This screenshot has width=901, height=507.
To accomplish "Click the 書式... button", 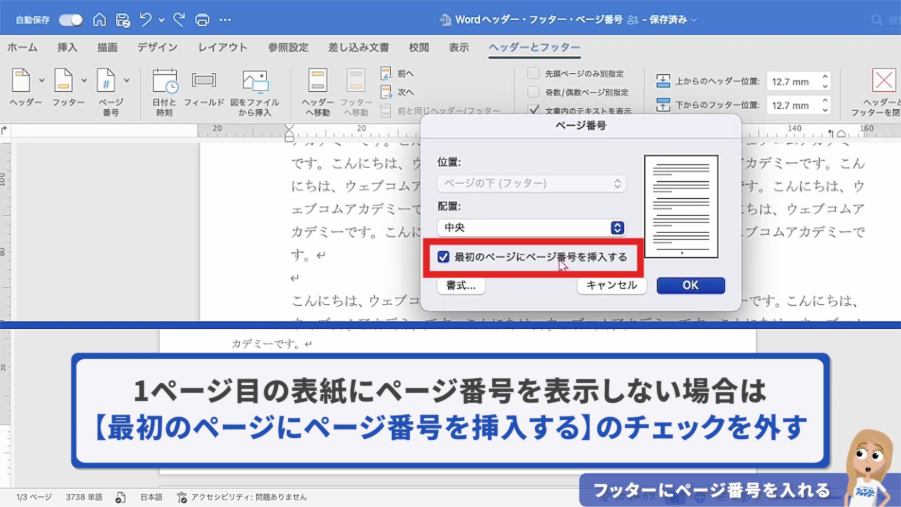I will pyautogui.click(x=461, y=285).
